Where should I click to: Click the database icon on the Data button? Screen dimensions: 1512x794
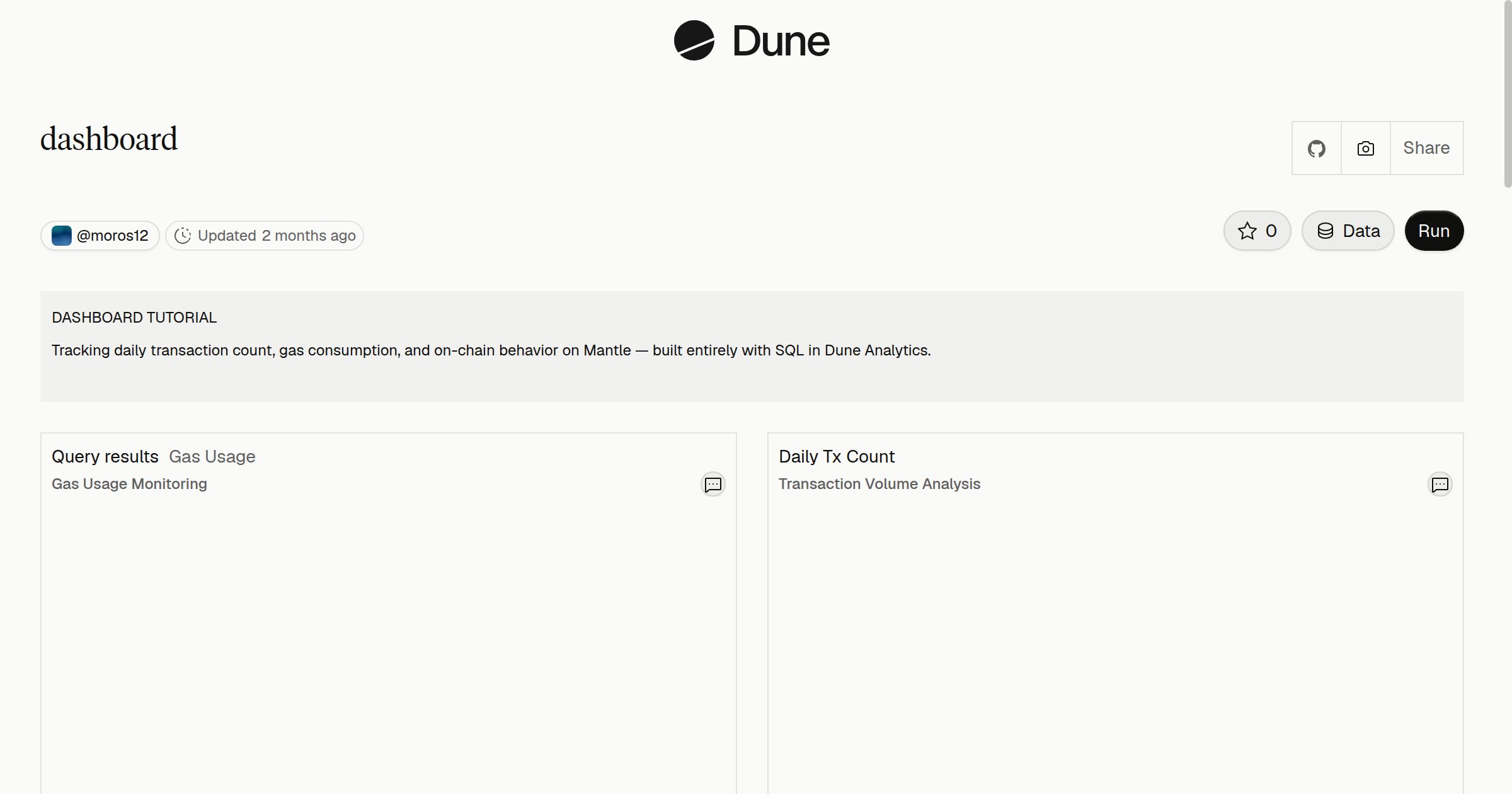pos(1326,231)
